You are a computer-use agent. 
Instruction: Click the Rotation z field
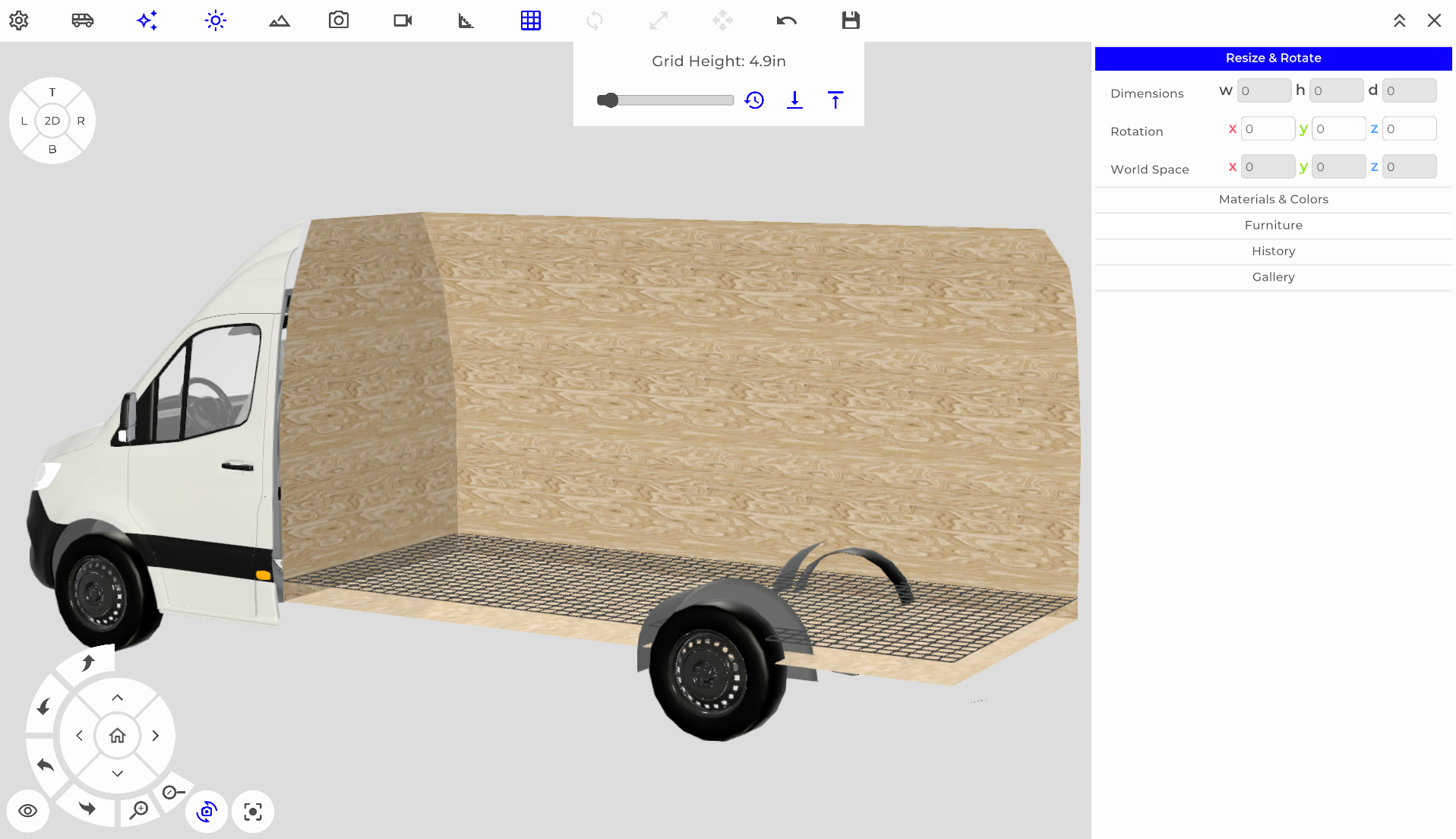(x=1410, y=129)
